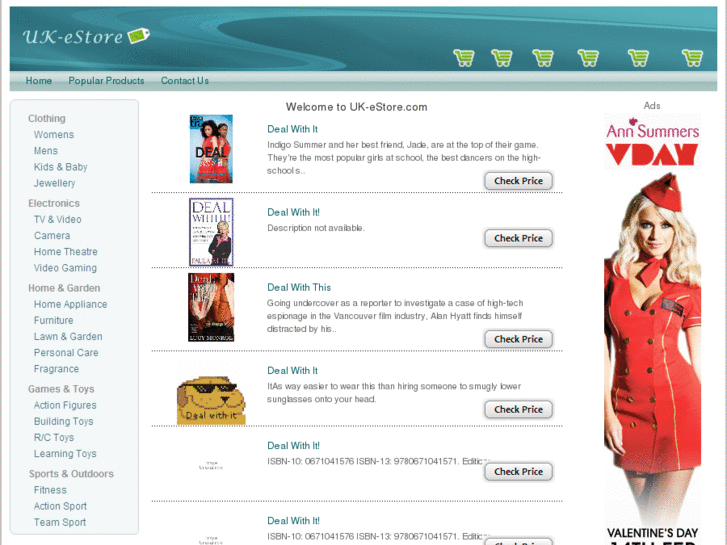Browse the Personal Care category
Image resolution: width=727 pixels, height=545 pixels.
point(66,353)
